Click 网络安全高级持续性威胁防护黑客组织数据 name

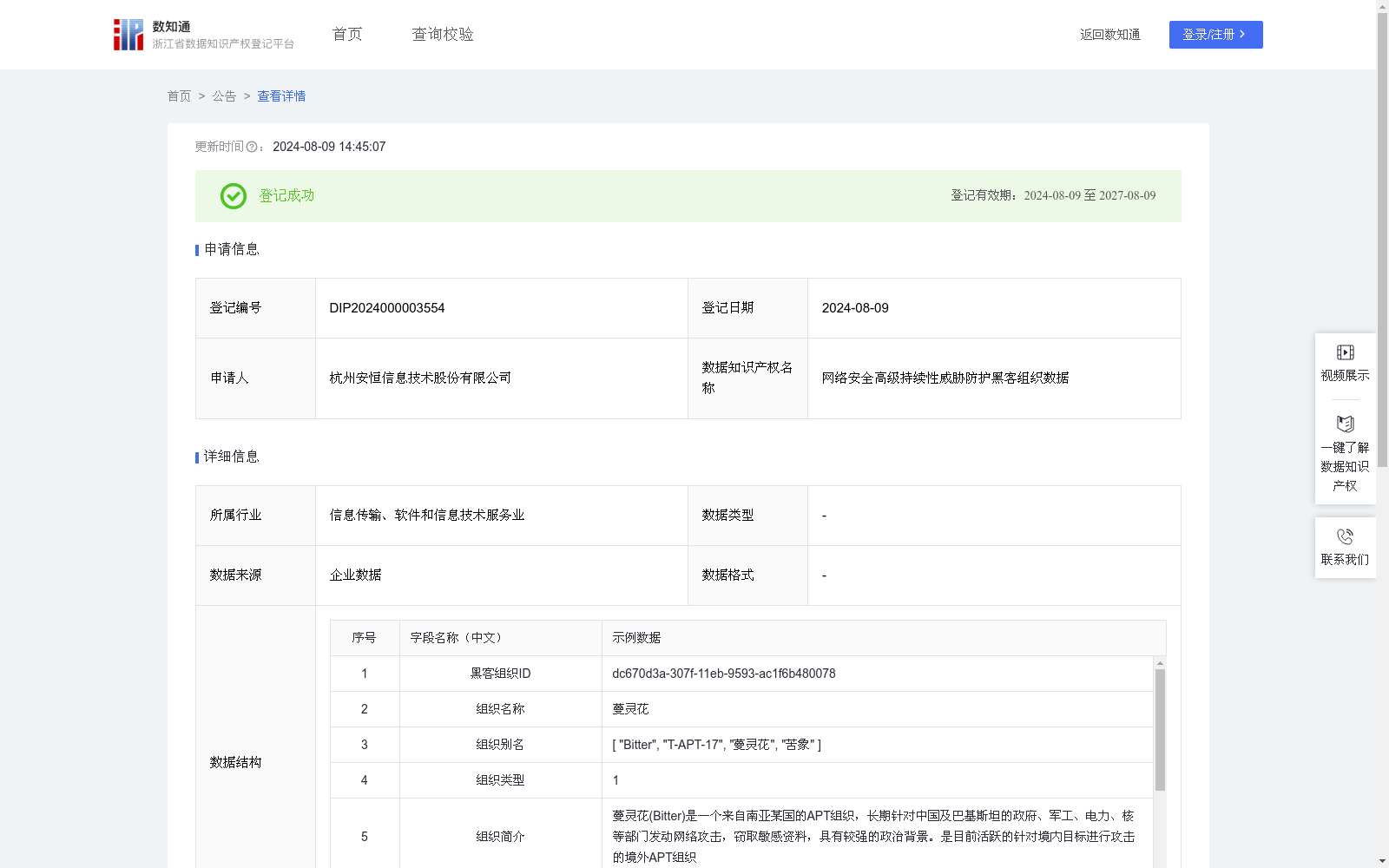[x=945, y=378]
